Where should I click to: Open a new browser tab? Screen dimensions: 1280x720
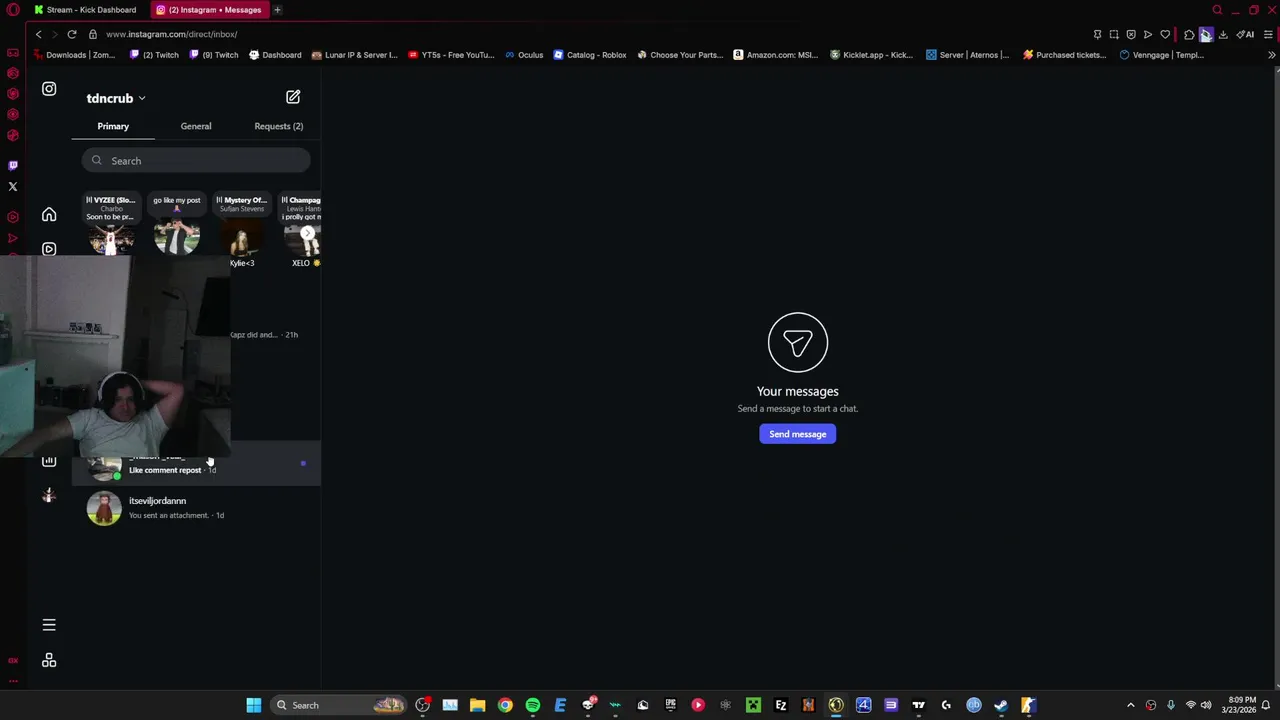pos(277,10)
